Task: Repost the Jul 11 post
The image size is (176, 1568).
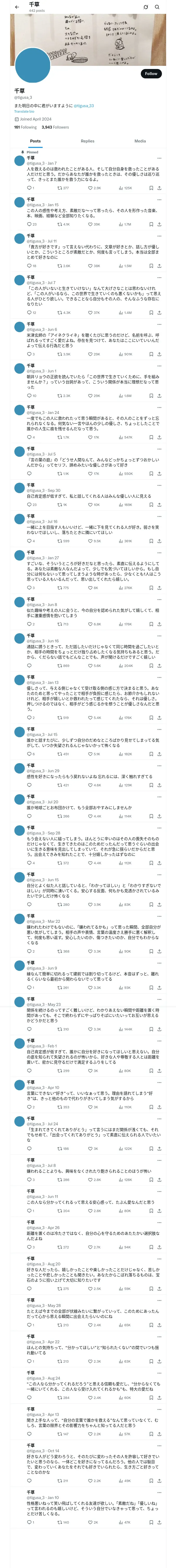Action: 59,266
